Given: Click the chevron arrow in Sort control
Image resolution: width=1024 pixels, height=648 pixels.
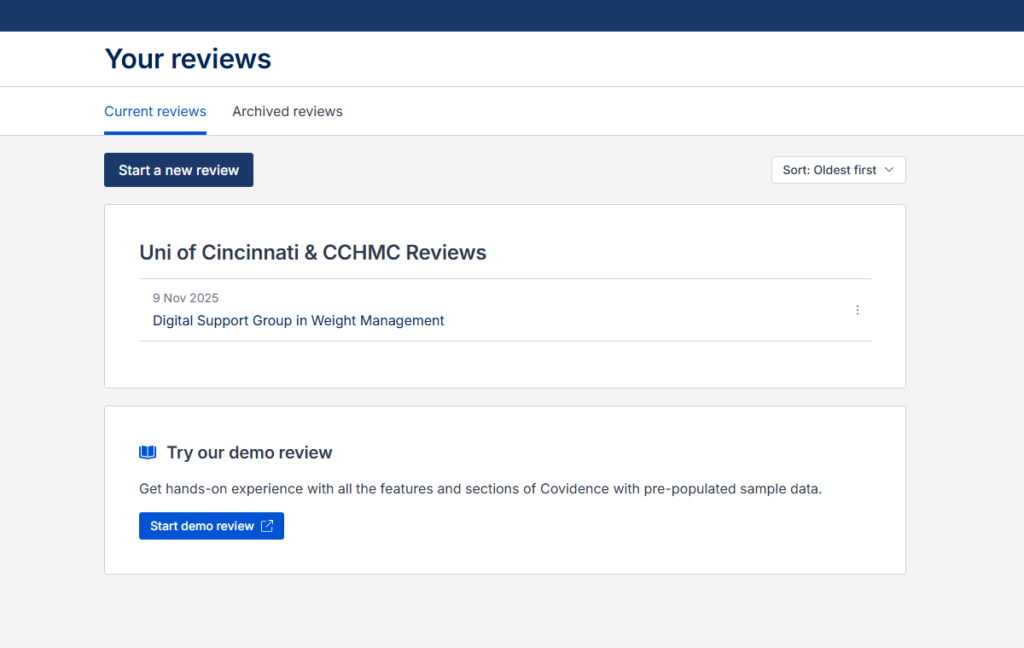Looking at the screenshot, I should coord(889,170).
